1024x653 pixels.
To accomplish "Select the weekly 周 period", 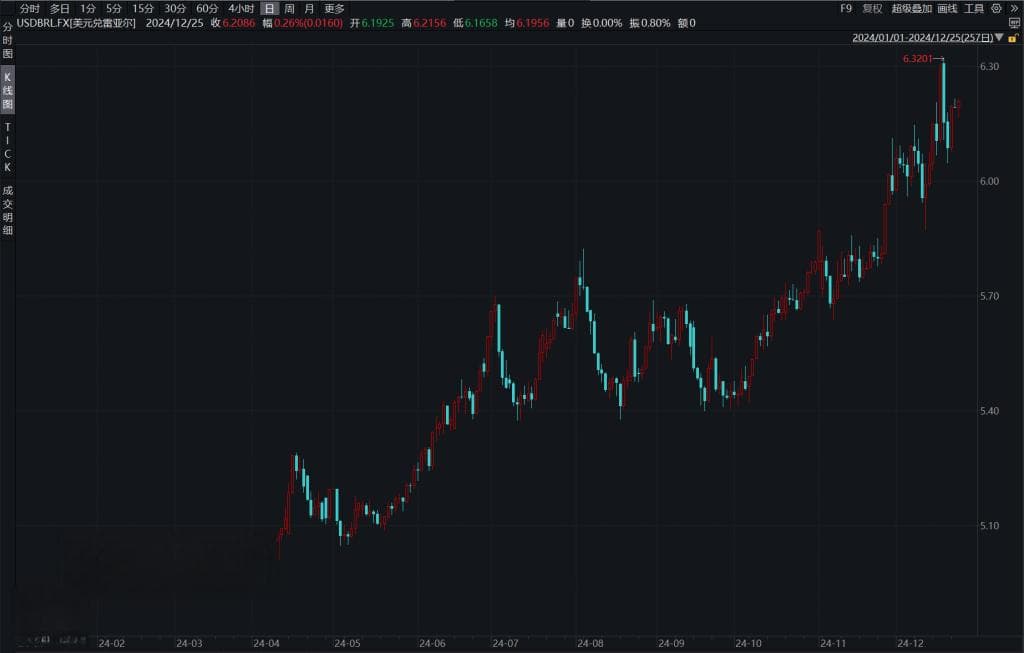I will 289,8.
